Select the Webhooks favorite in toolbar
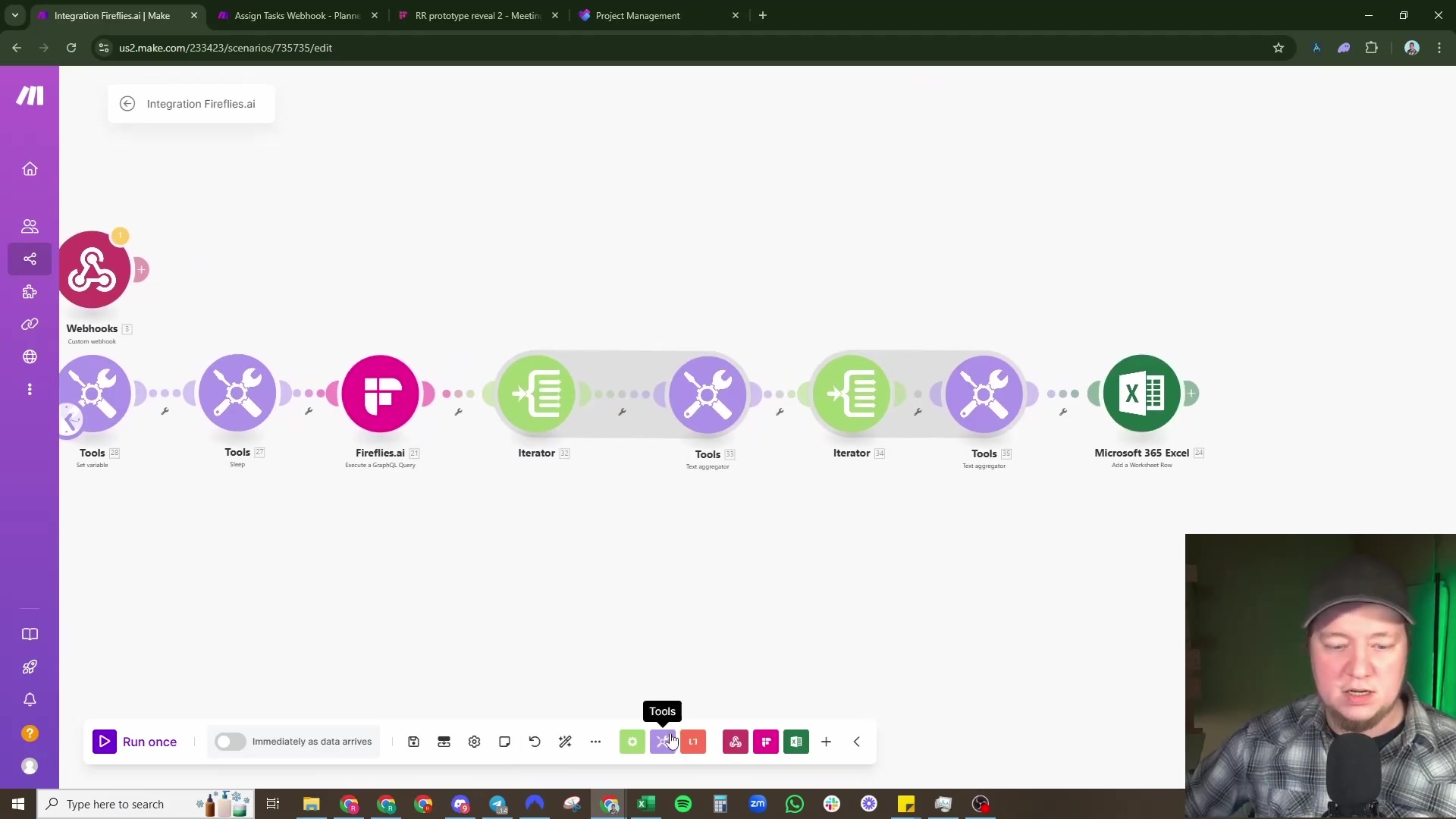 click(736, 742)
